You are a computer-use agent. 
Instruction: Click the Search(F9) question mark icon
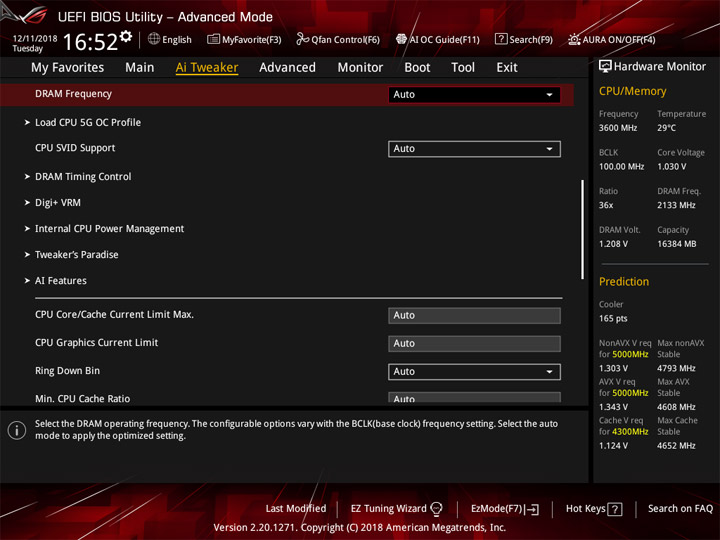coord(501,39)
